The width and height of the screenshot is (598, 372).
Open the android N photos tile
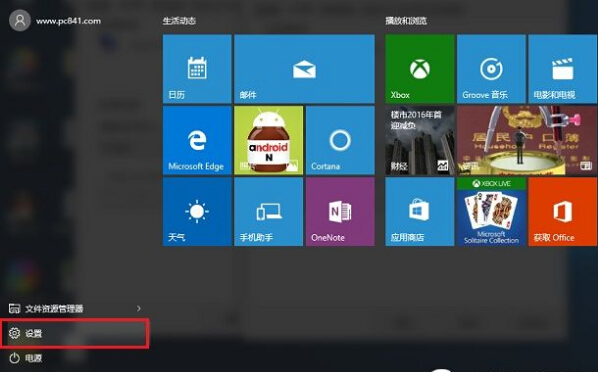[268, 140]
